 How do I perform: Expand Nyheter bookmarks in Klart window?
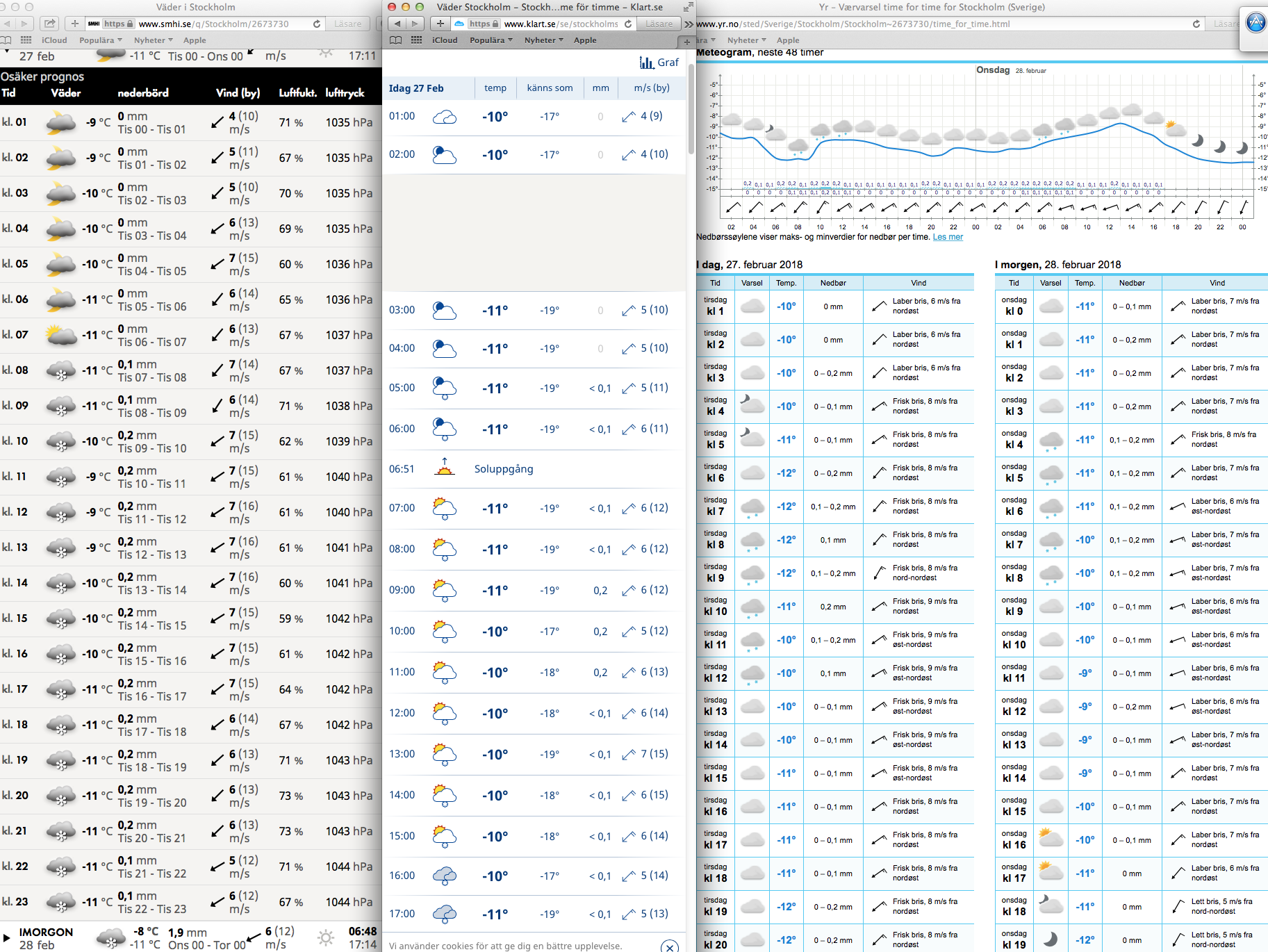pyautogui.click(x=543, y=40)
